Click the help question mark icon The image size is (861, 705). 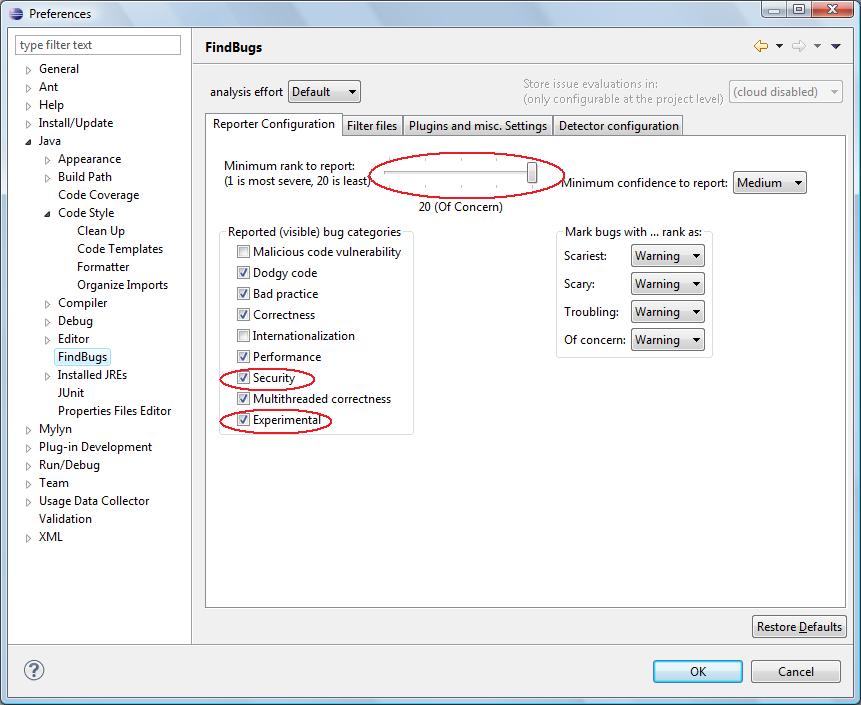coord(34,670)
